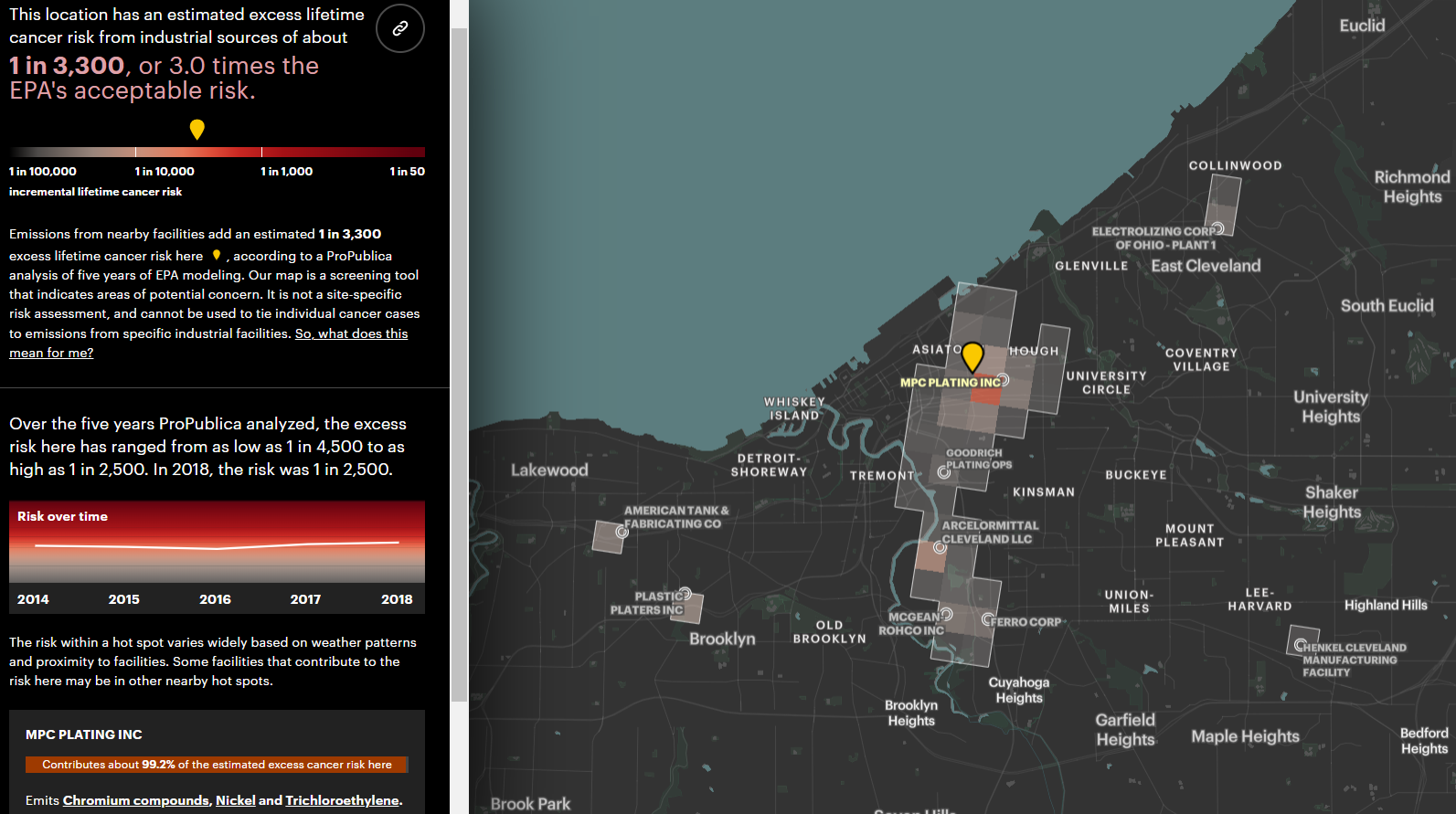This screenshot has height=814, width=1456.
Task: Click the Euclid map label
Action: [x=1362, y=26]
